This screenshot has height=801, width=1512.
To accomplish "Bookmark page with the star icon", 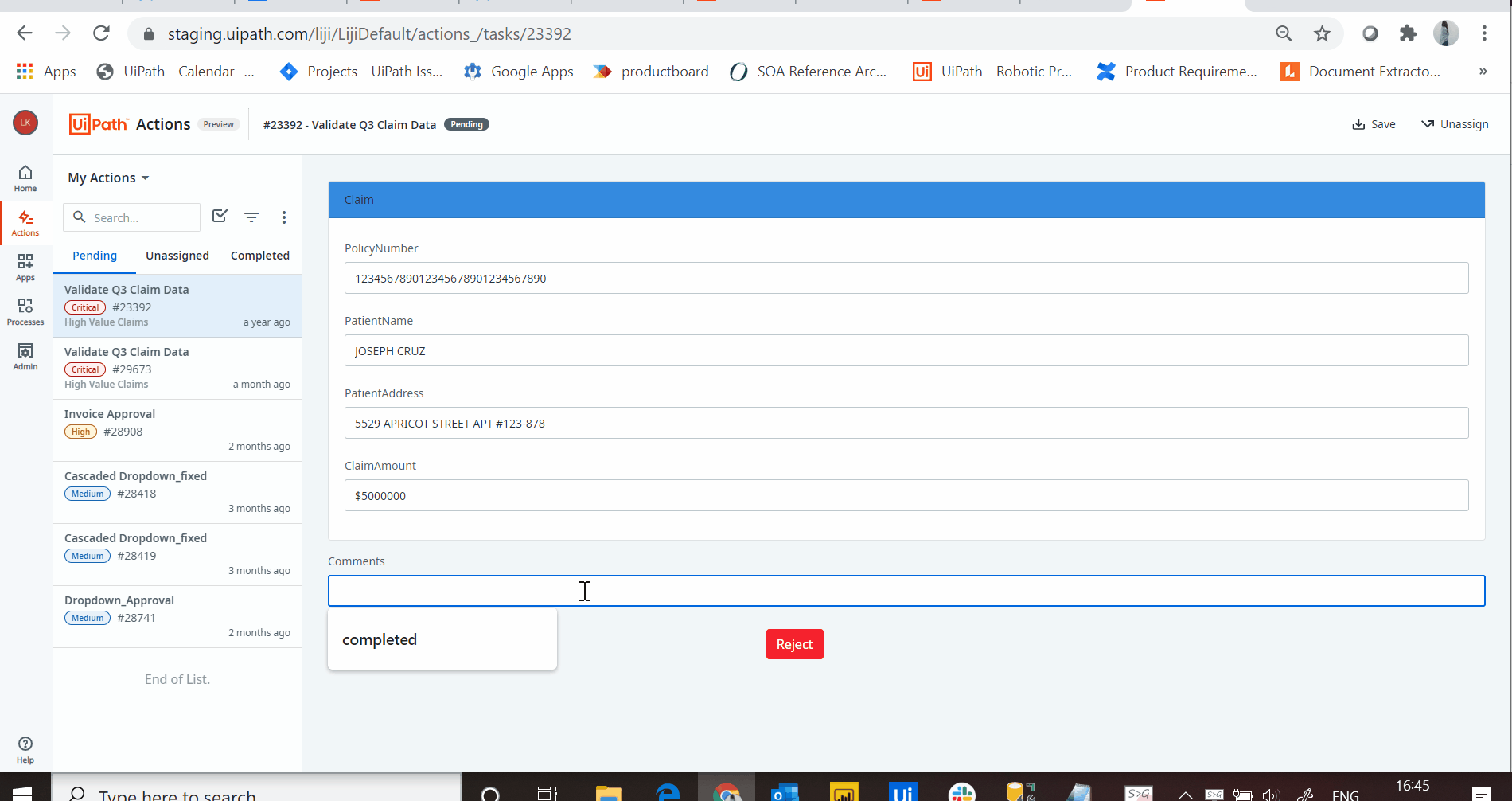I will click(x=1322, y=33).
